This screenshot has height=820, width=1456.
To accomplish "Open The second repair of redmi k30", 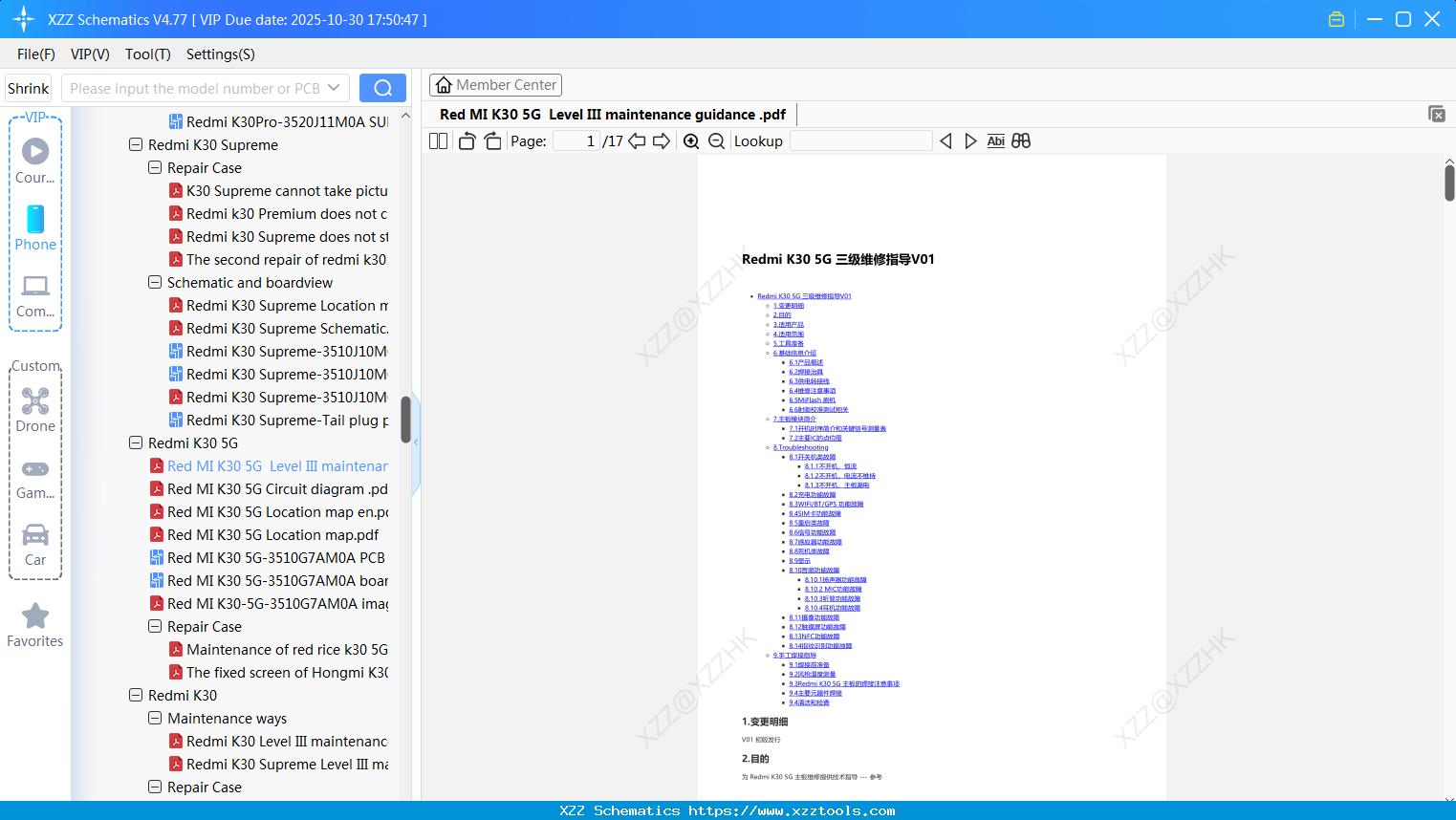I will 278,260.
